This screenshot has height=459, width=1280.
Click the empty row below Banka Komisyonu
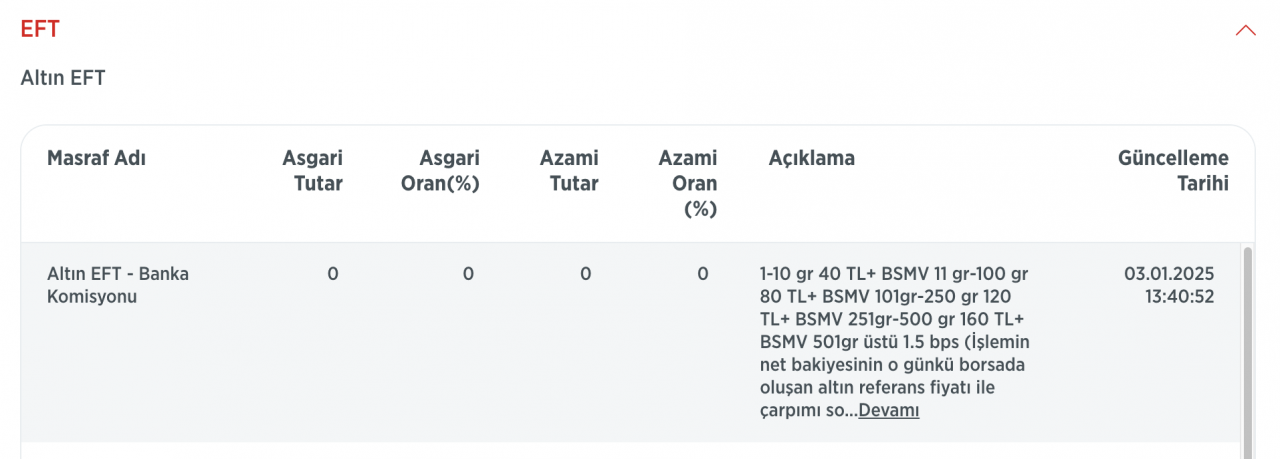631,451
